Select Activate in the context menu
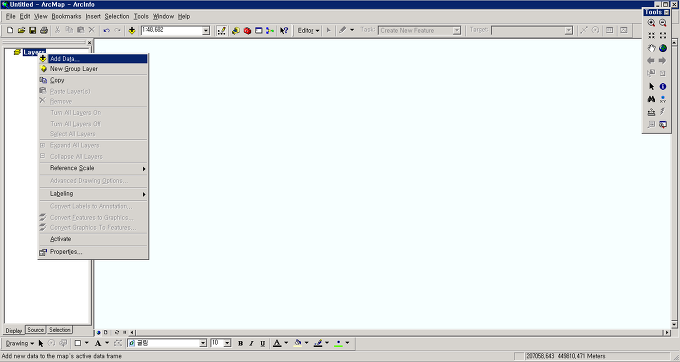Screen dimensions: 680x362 click(93, 239)
